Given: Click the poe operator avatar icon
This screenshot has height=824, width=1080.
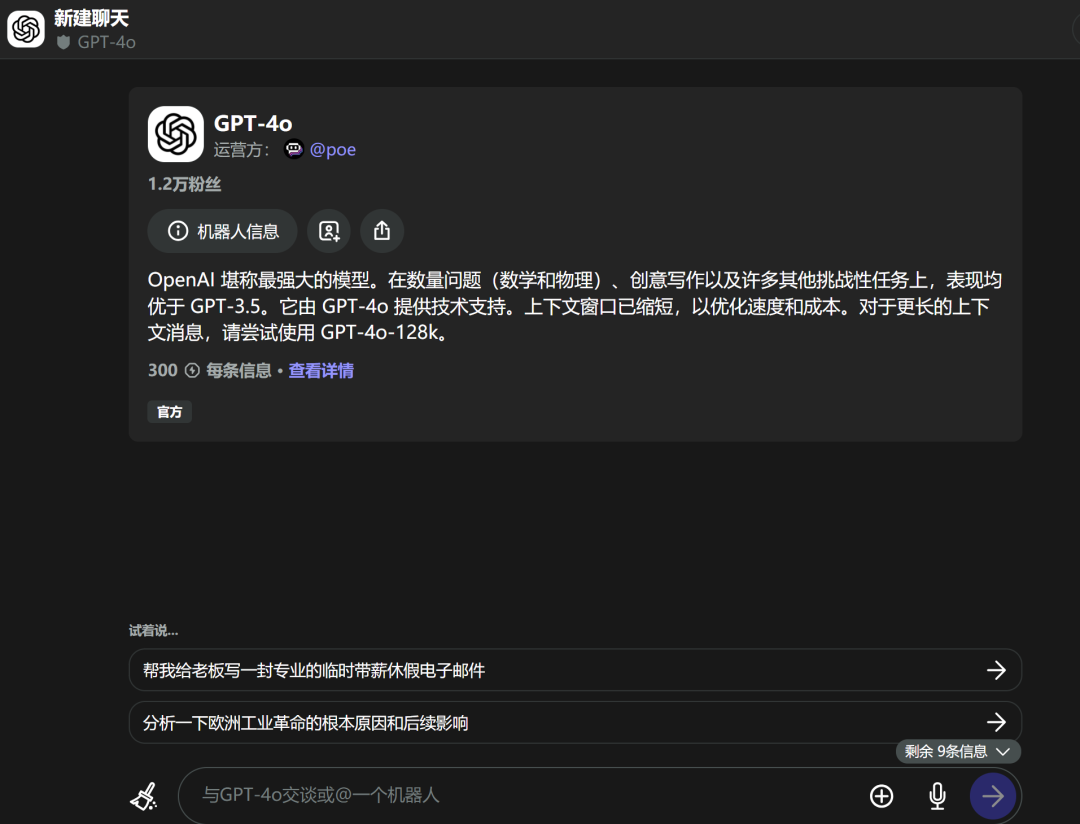Looking at the screenshot, I should 294,150.
